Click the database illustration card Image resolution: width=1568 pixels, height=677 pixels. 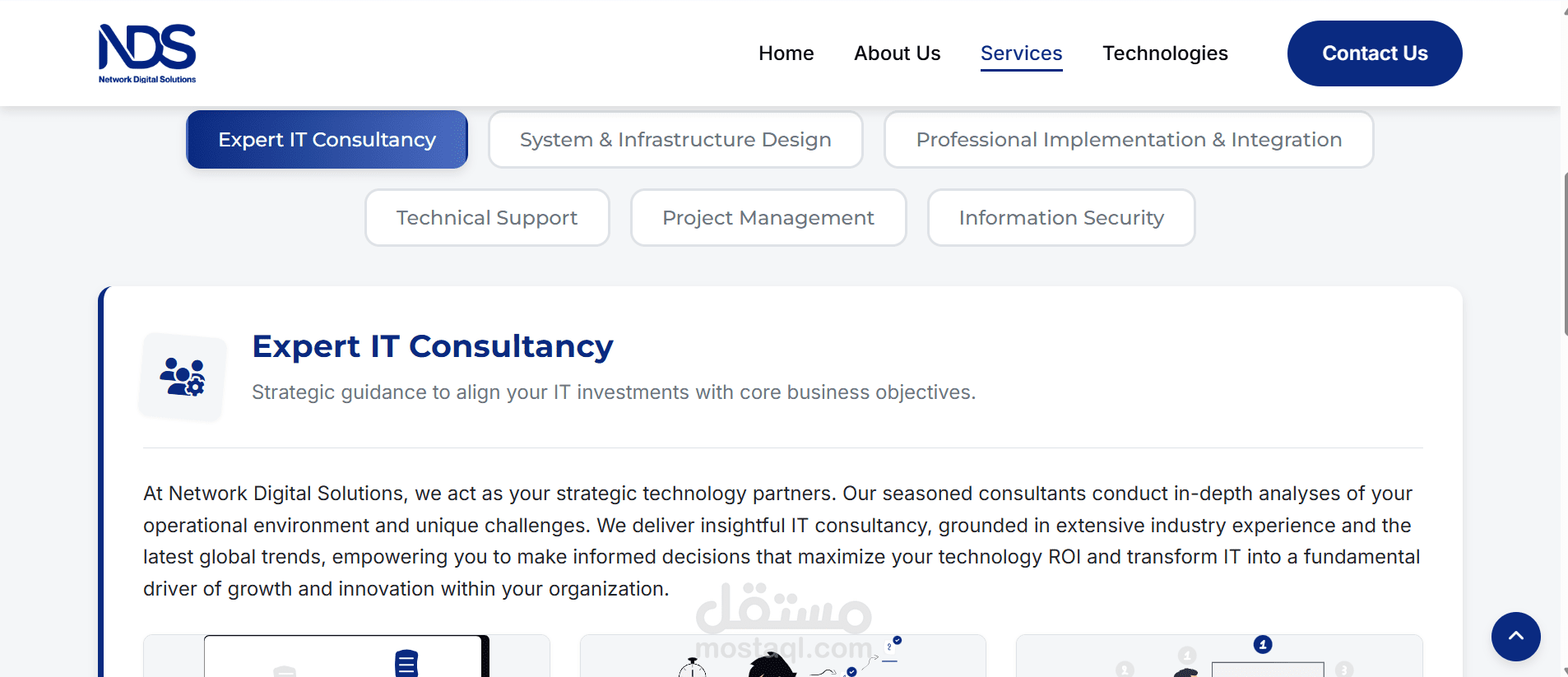point(346,656)
